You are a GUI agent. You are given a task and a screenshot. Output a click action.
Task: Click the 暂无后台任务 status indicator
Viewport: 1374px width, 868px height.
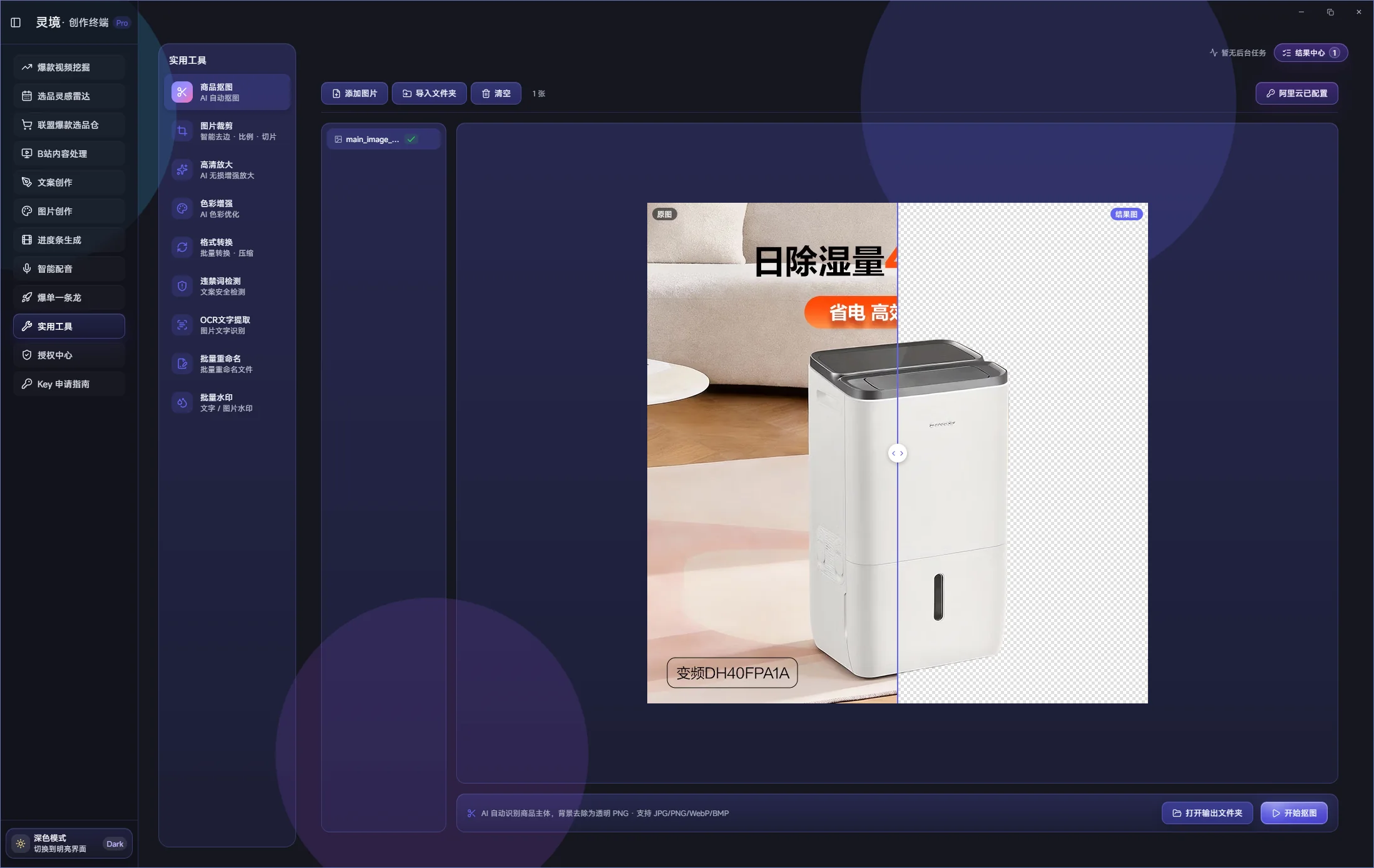1238,53
